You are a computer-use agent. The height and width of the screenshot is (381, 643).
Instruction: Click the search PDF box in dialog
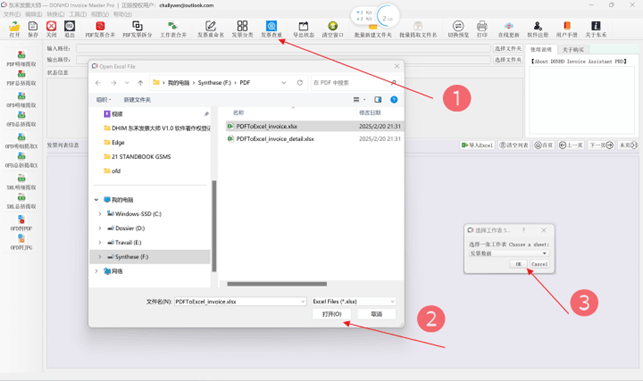coord(355,82)
